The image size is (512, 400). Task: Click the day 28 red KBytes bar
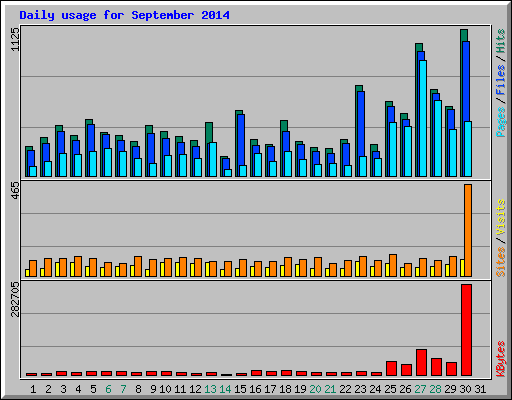pyautogui.click(x=436, y=367)
